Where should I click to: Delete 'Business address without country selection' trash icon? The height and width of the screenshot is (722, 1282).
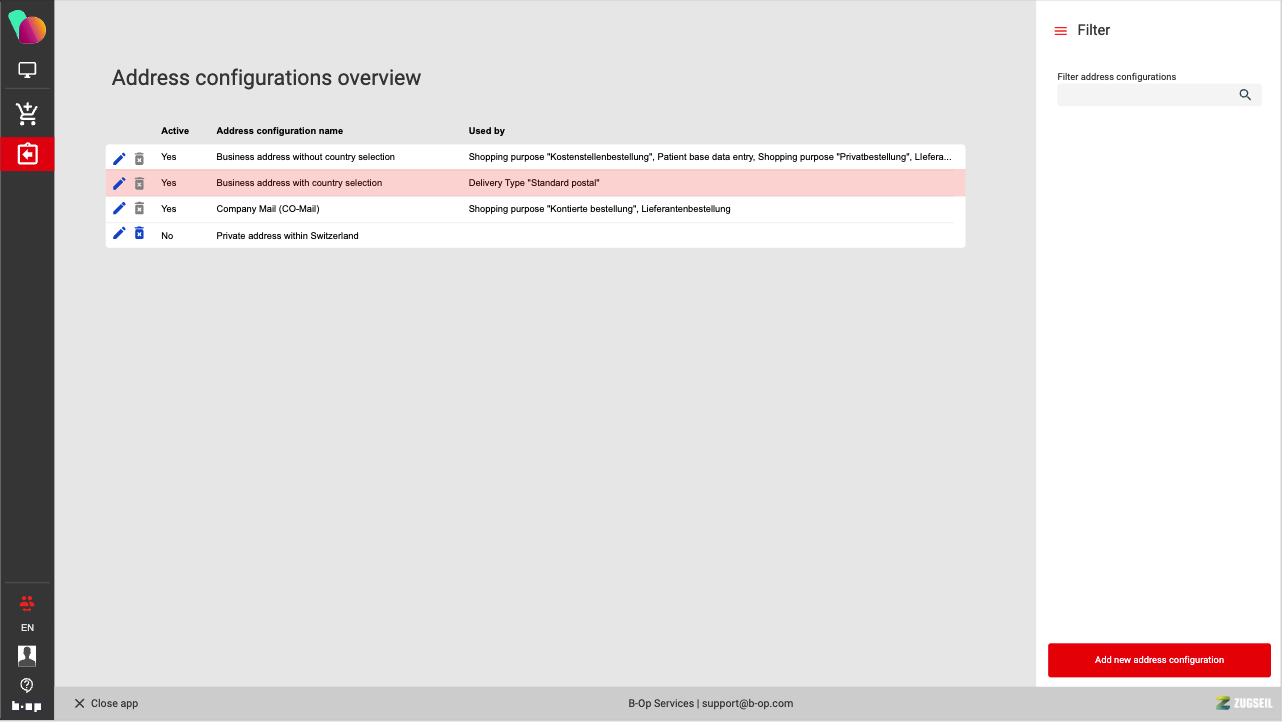139,158
